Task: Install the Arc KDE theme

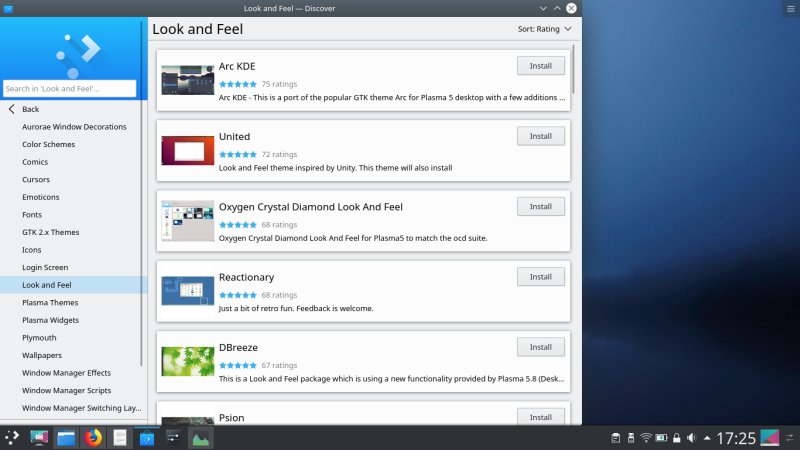Action: 541,66
